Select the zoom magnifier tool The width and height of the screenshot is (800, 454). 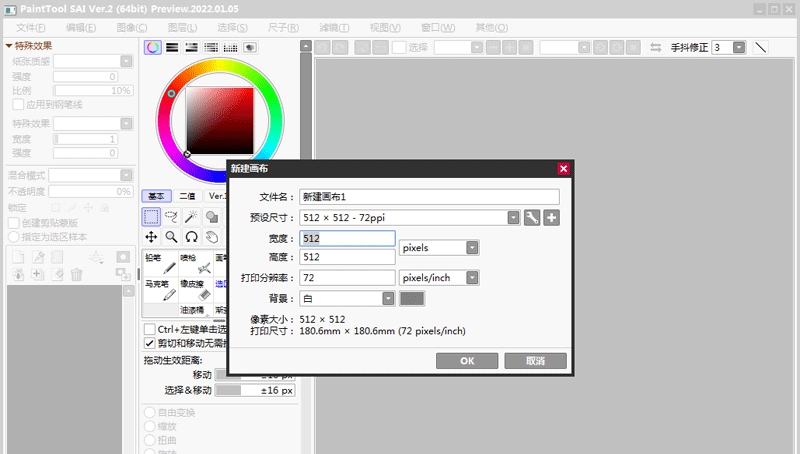coord(171,237)
